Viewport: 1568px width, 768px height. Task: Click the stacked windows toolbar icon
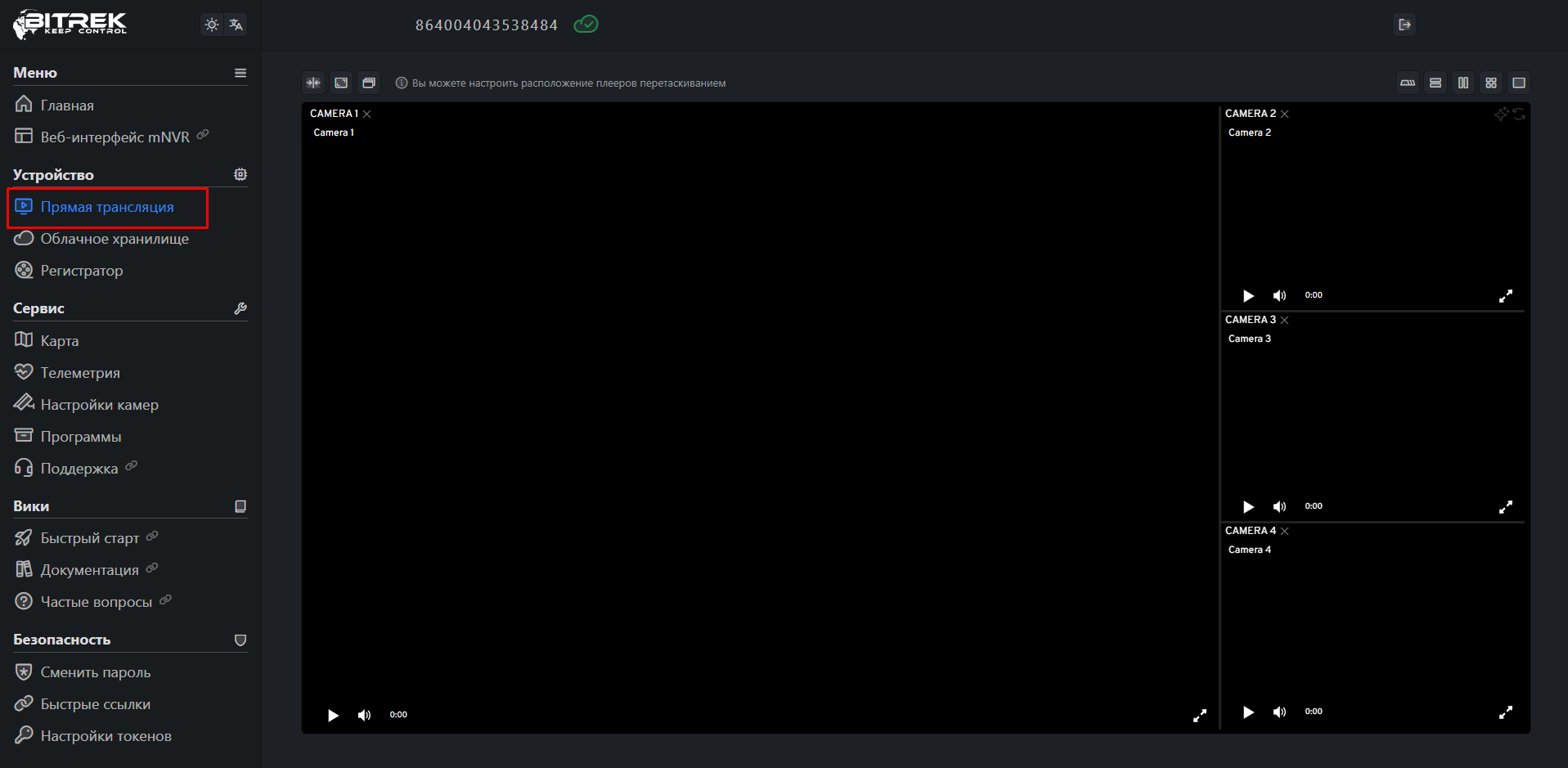pyautogui.click(x=369, y=83)
